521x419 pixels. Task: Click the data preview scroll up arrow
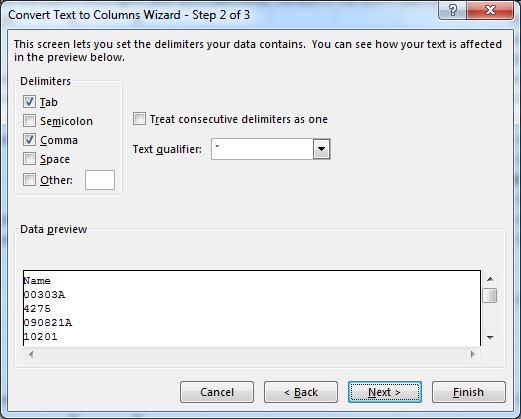[x=490, y=279]
